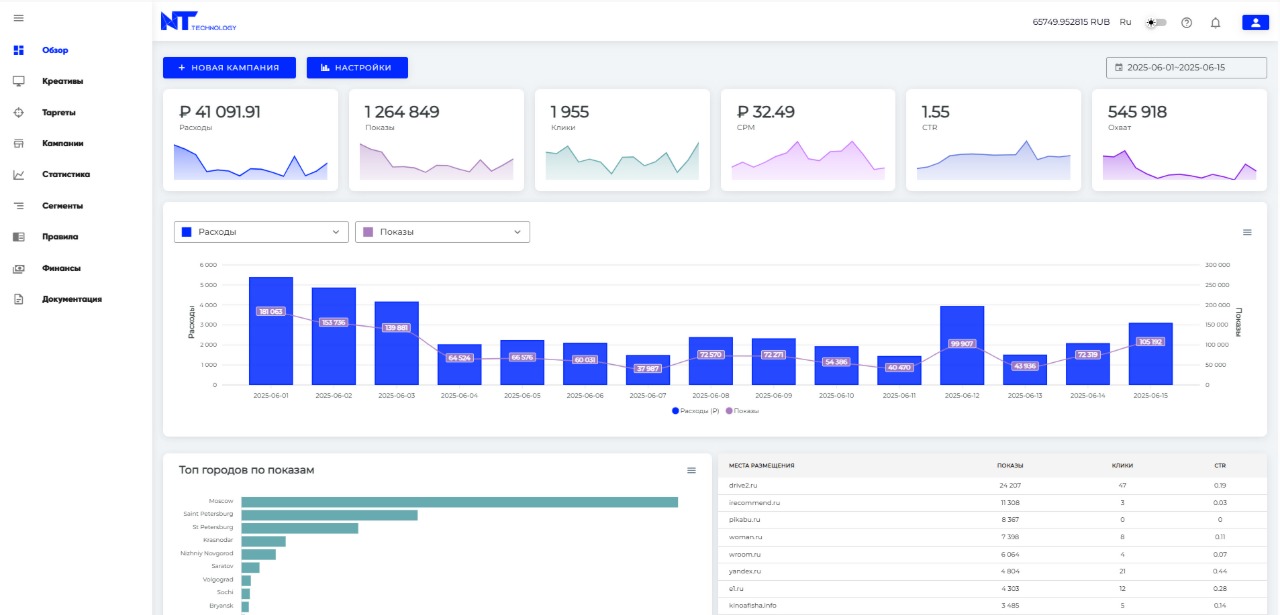Open the user profile icon

(x=1254, y=22)
